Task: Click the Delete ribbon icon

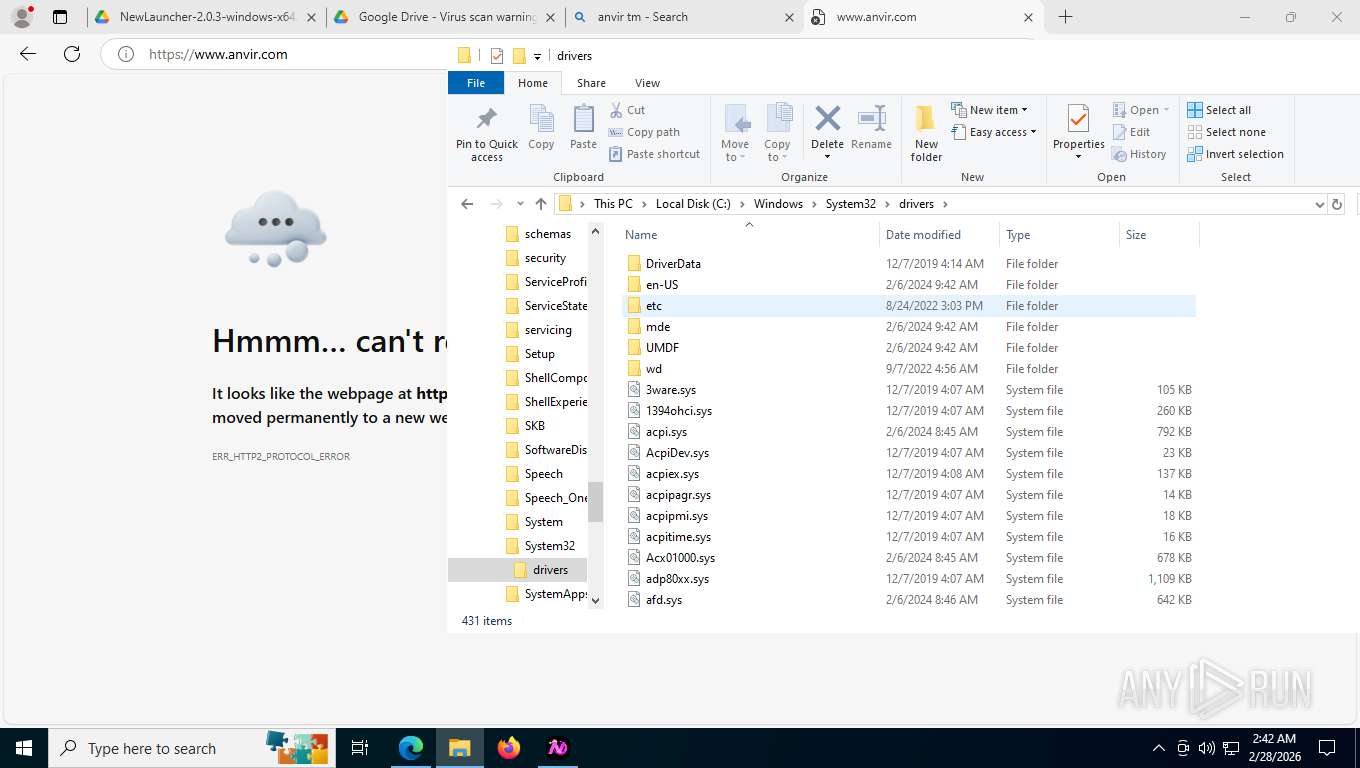Action: [x=827, y=133]
